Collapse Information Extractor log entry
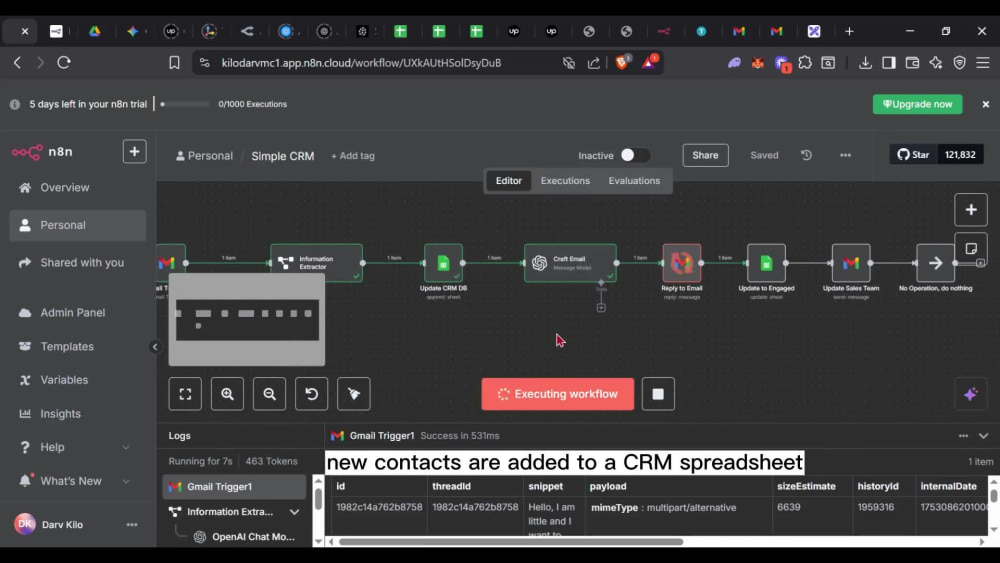Viewport: 1000px width, 563px height. pyautogui.click(x=294, y=511)
